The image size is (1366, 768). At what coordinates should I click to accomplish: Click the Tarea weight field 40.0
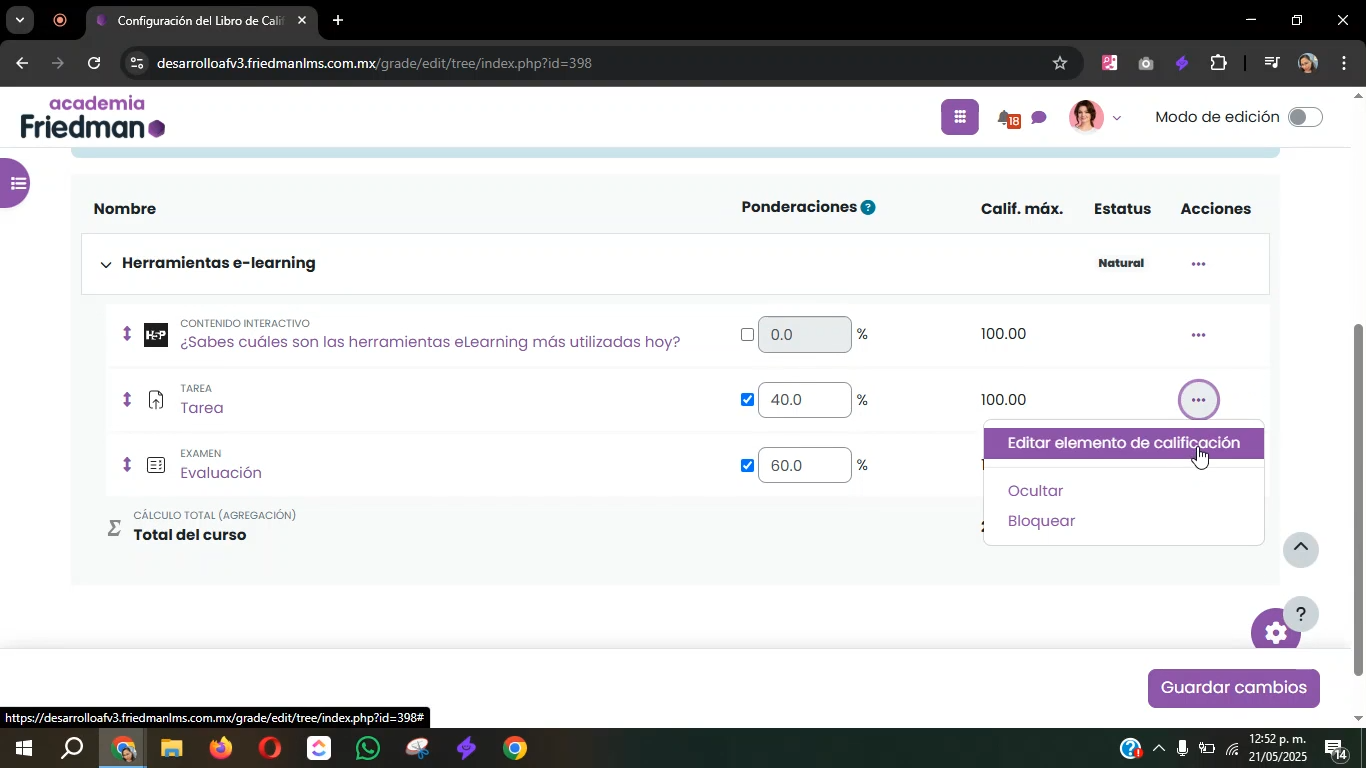coord(805,400)
